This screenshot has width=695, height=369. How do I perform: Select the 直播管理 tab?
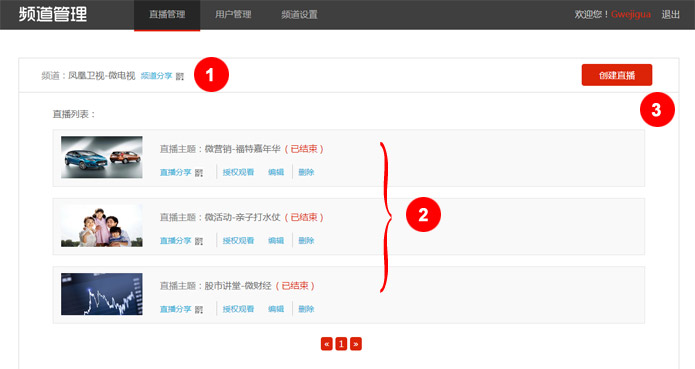167,15
